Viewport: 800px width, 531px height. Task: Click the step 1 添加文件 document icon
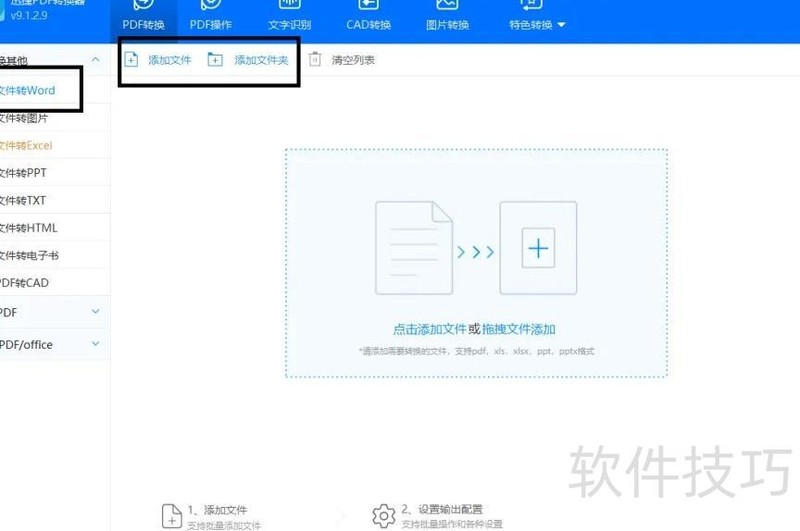pyautogui.click(x=171, y=516)
